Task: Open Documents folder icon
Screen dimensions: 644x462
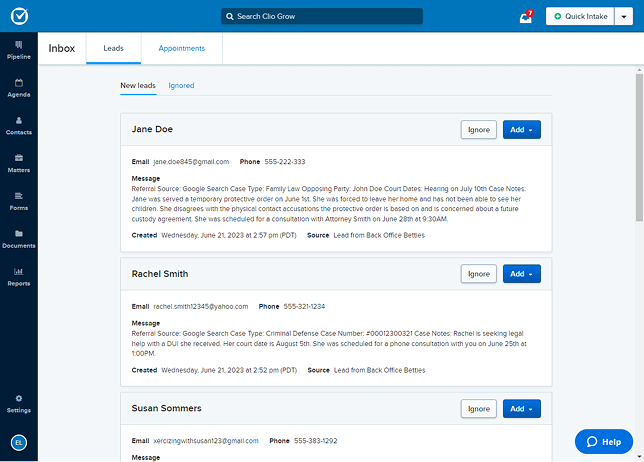Action: 19,234
